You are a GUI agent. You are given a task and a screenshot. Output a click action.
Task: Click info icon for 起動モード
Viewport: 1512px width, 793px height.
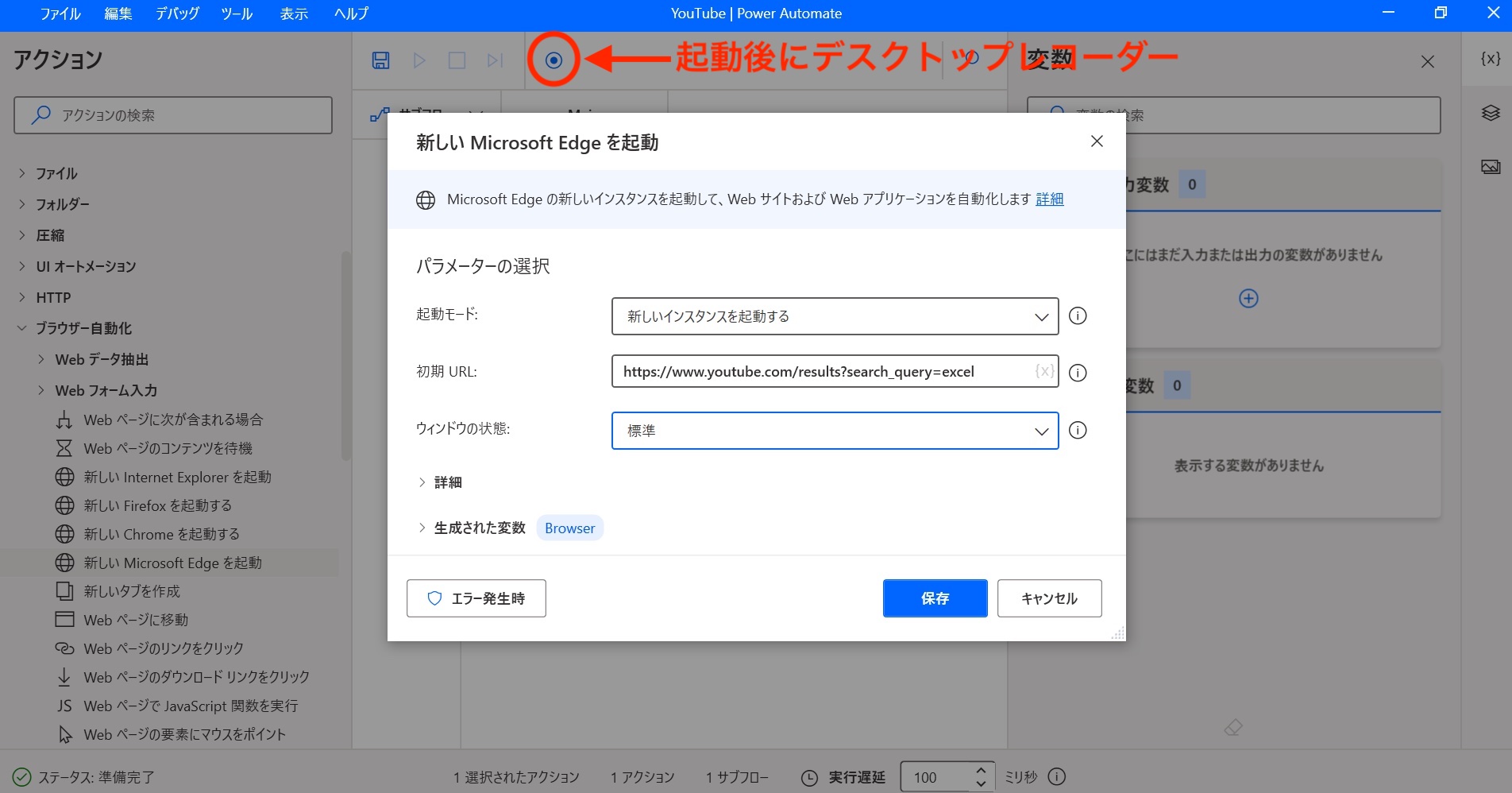[x=1078, y=316]
